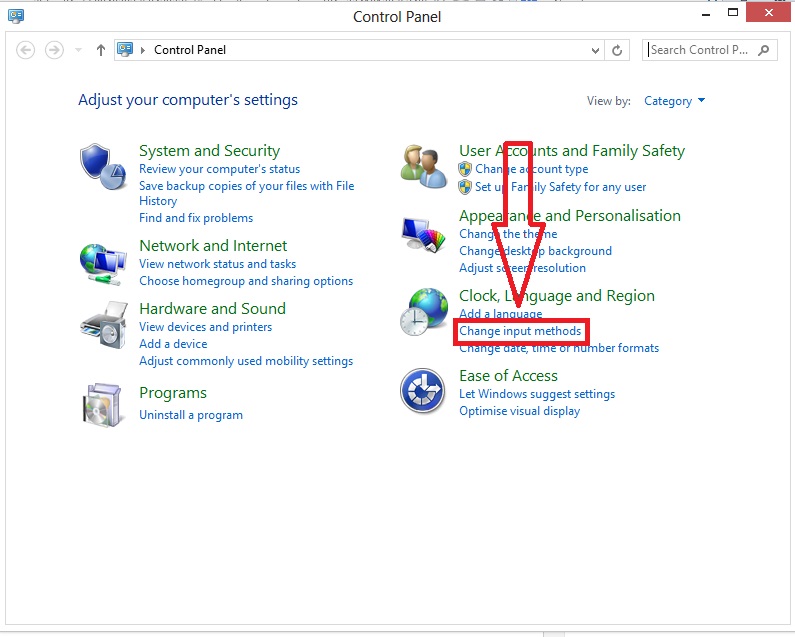
Task: Click the search magnifier icon
Action: [x=763, y=50]
